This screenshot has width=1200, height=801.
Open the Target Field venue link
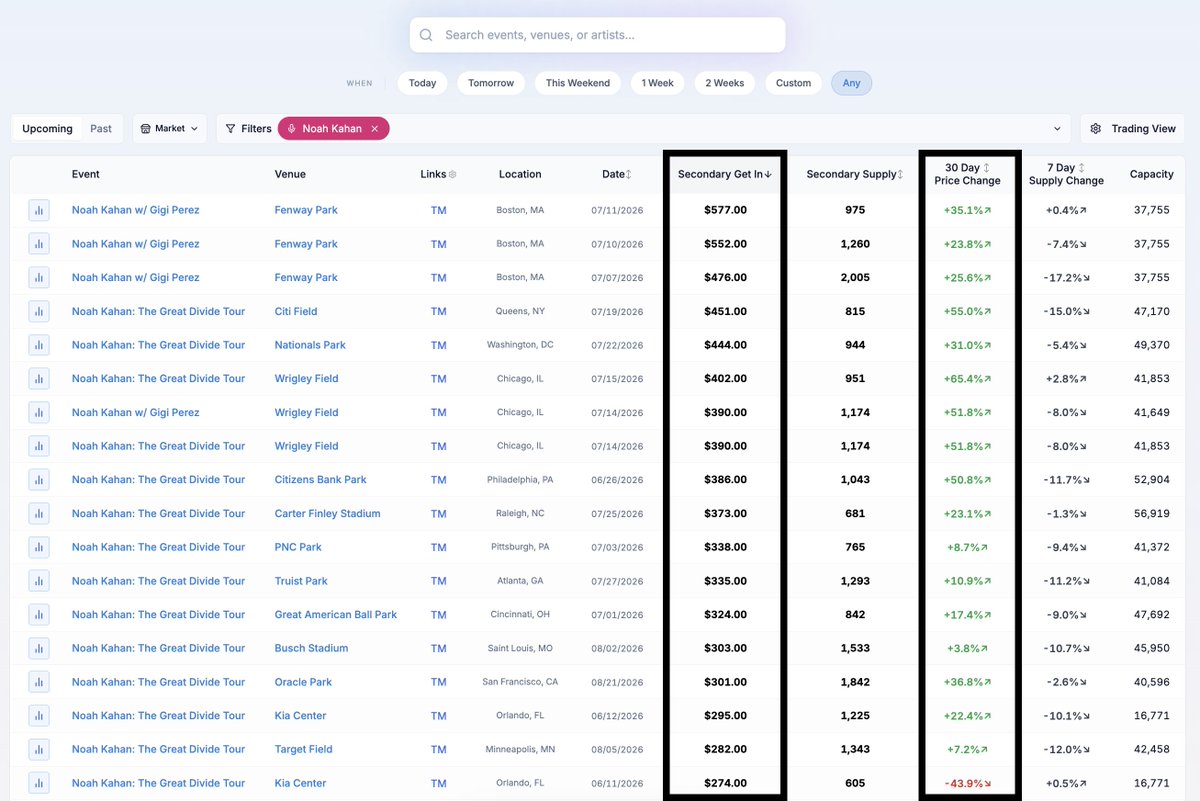[304, 749]
